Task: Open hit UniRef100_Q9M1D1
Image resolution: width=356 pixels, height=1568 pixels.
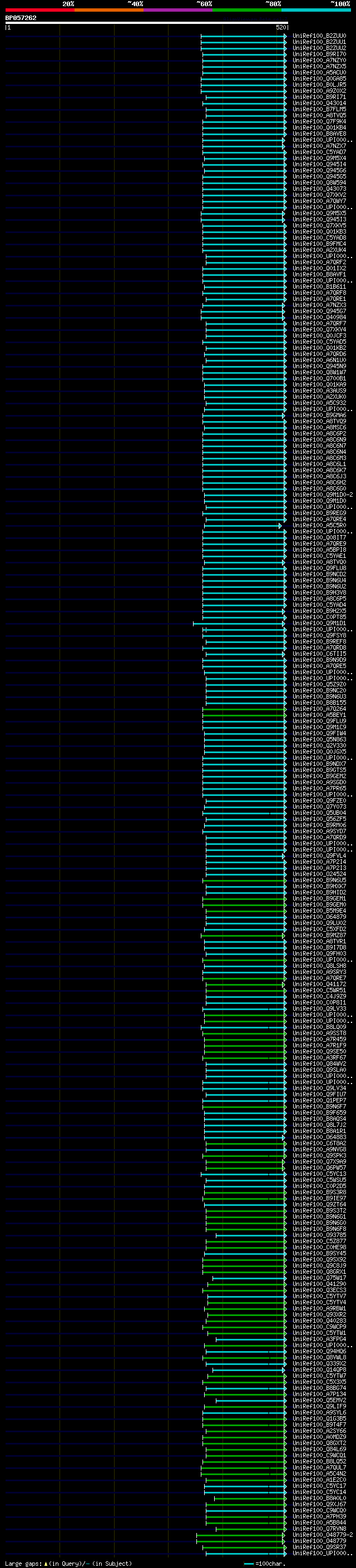Action: (x=319, y=624)
